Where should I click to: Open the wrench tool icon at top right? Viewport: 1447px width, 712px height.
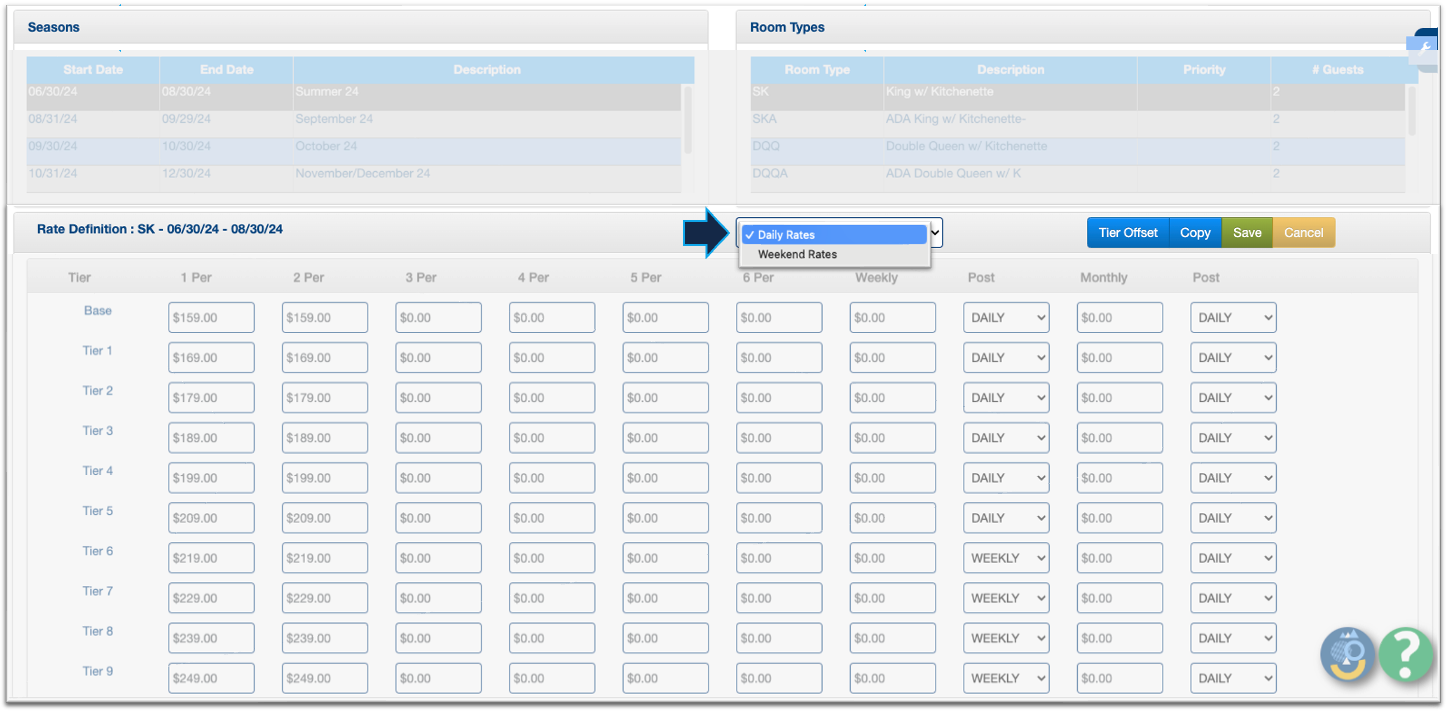pyautogui.click(x=1424, y=47)
